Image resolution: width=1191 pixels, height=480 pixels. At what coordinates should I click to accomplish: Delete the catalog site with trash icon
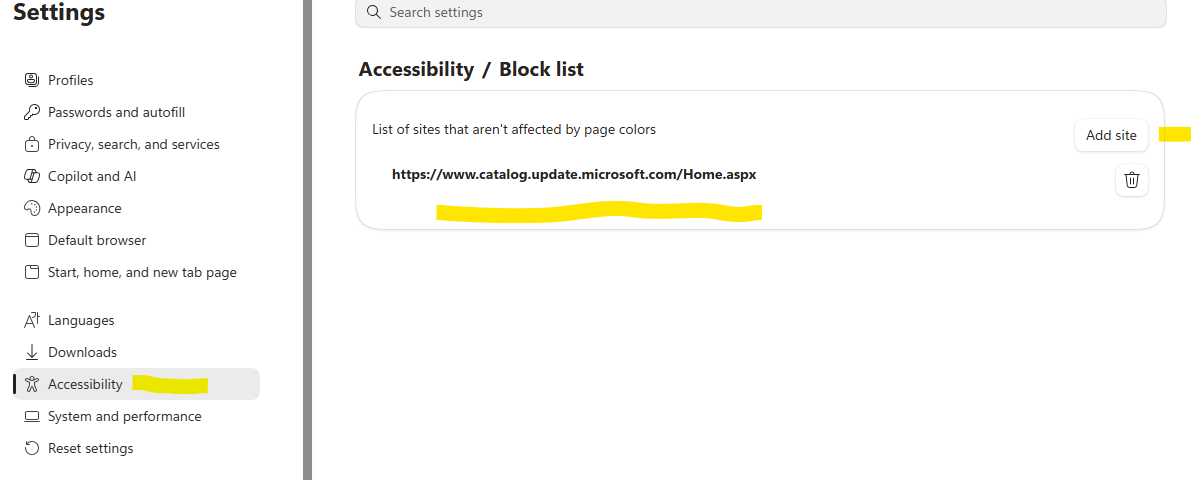coord(1132,180)
